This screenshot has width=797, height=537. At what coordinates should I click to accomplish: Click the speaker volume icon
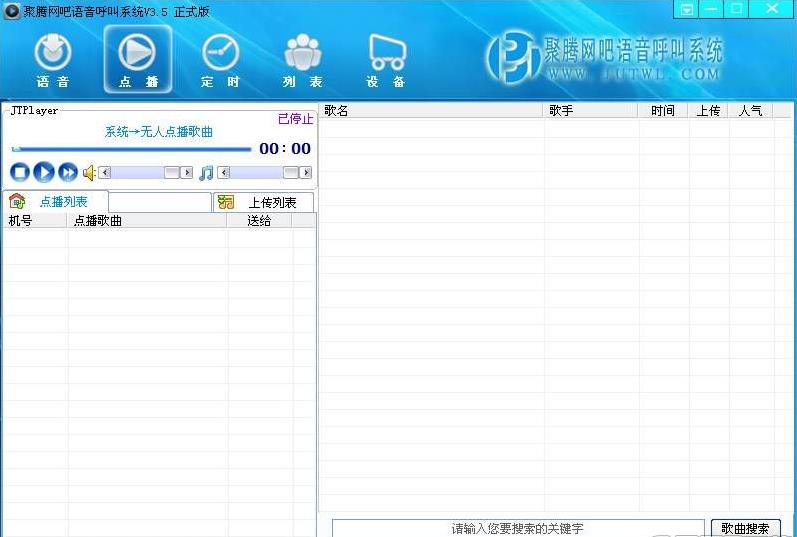tap(89, 173)
